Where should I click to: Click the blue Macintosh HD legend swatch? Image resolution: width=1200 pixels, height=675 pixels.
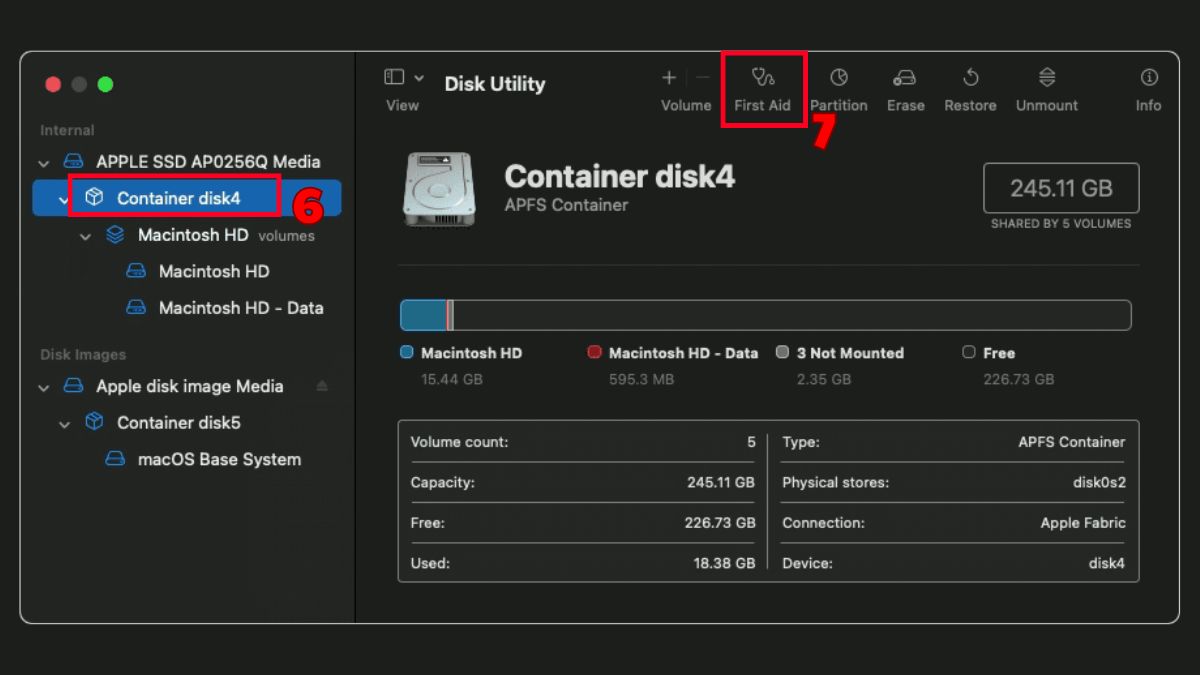point(407,352)
